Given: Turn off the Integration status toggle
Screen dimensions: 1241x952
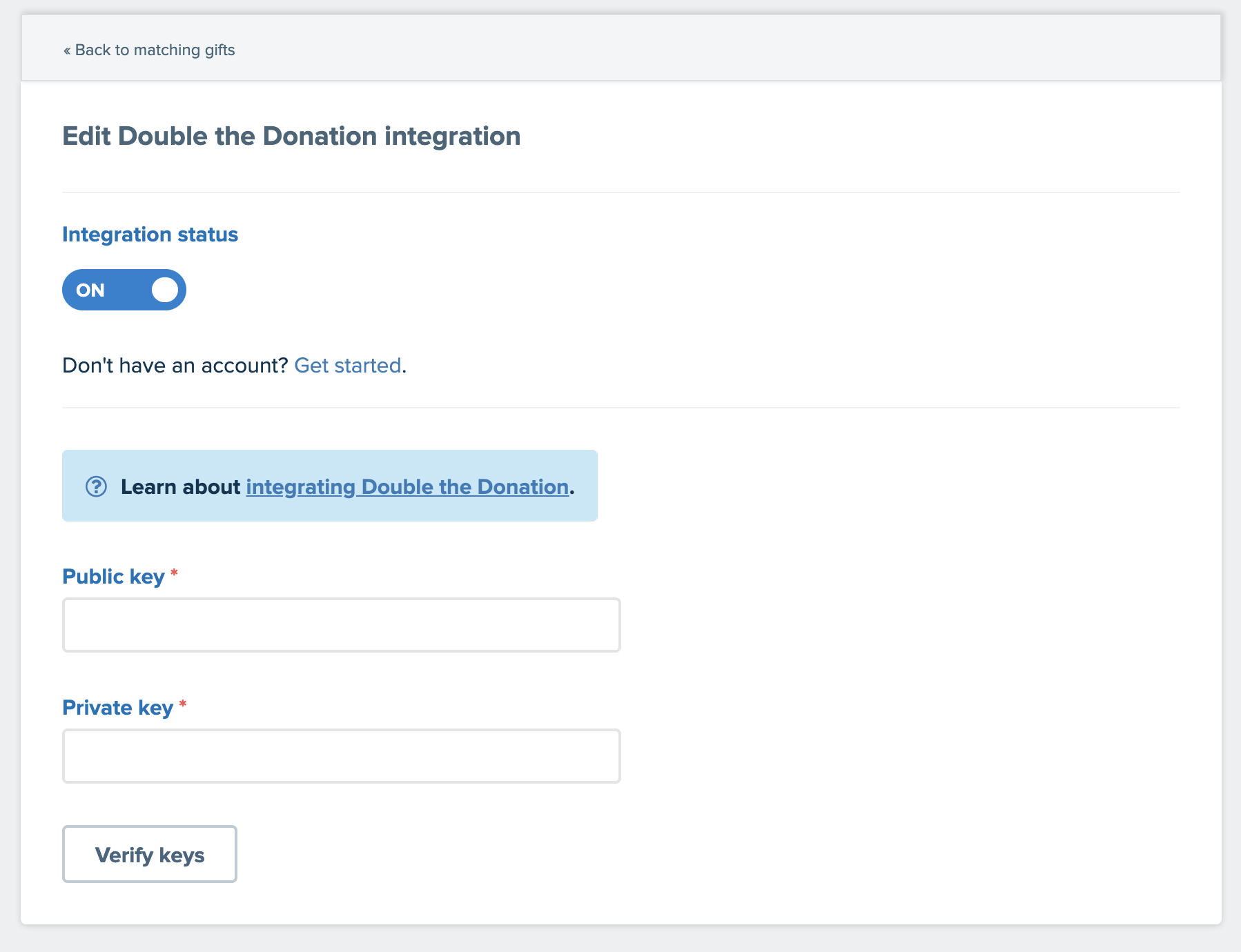Looking at the screenshot, I should pos(124,290).
